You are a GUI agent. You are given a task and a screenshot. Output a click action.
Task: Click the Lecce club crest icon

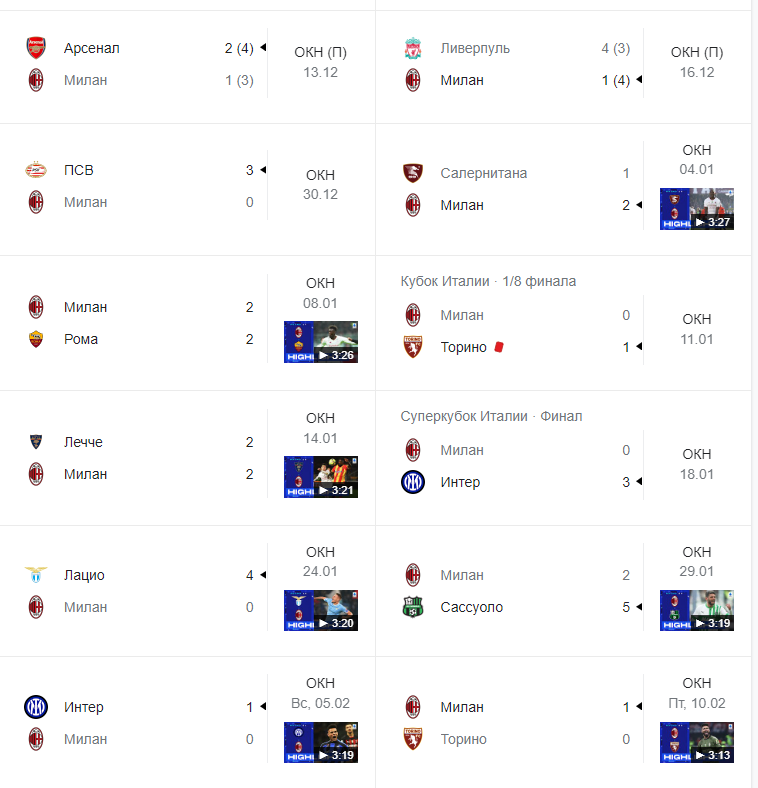pos(36,442)
